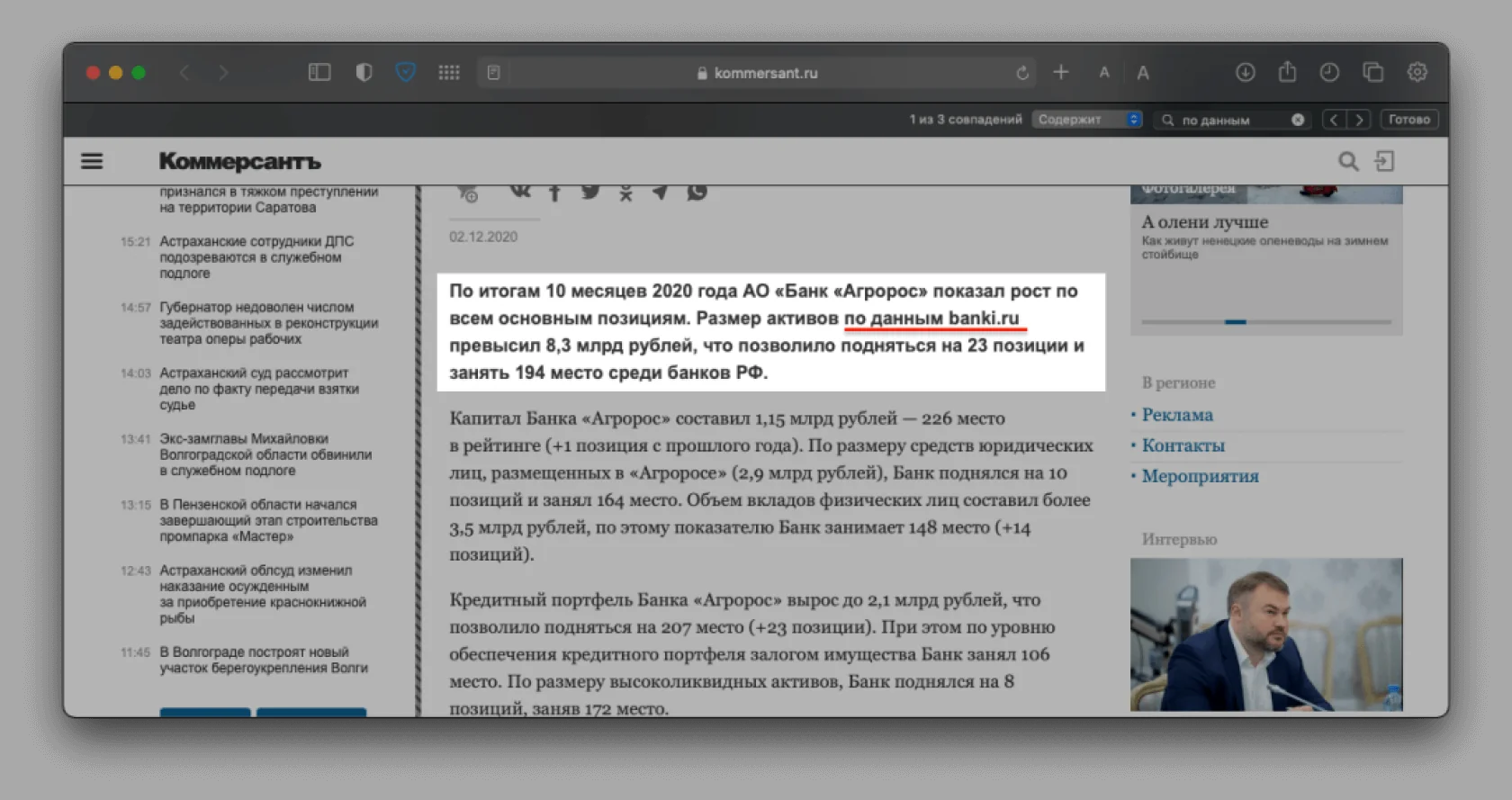Reload the kommersant.ru page
Viewport: 1512px width, 800px height.
point(1022,73)
